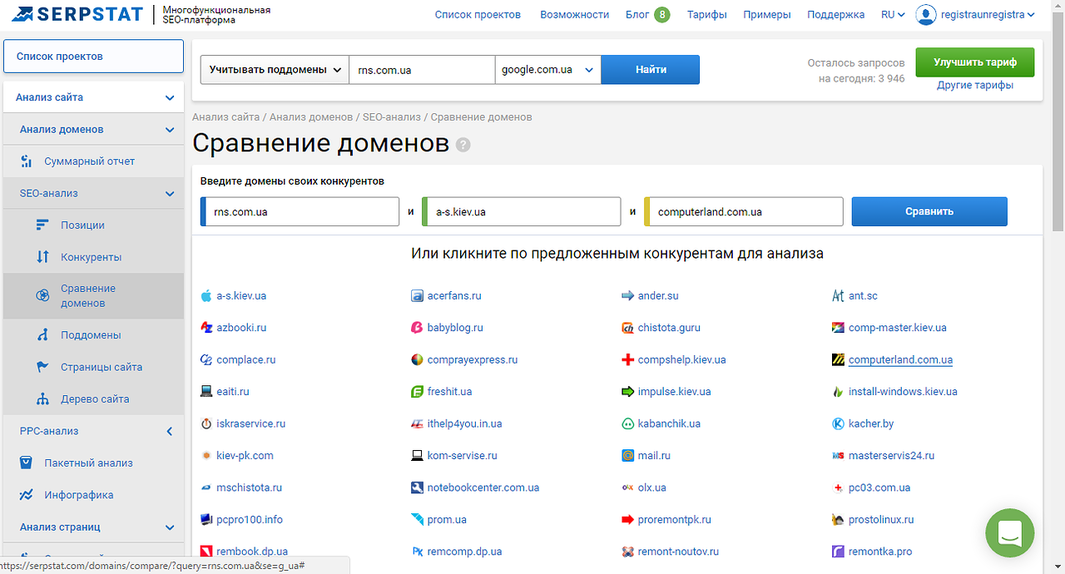The height and width of the screenshot is (574, 1065).
Task: Click the notebookcenter.com.ua favicon
Action: coord(417,487)
